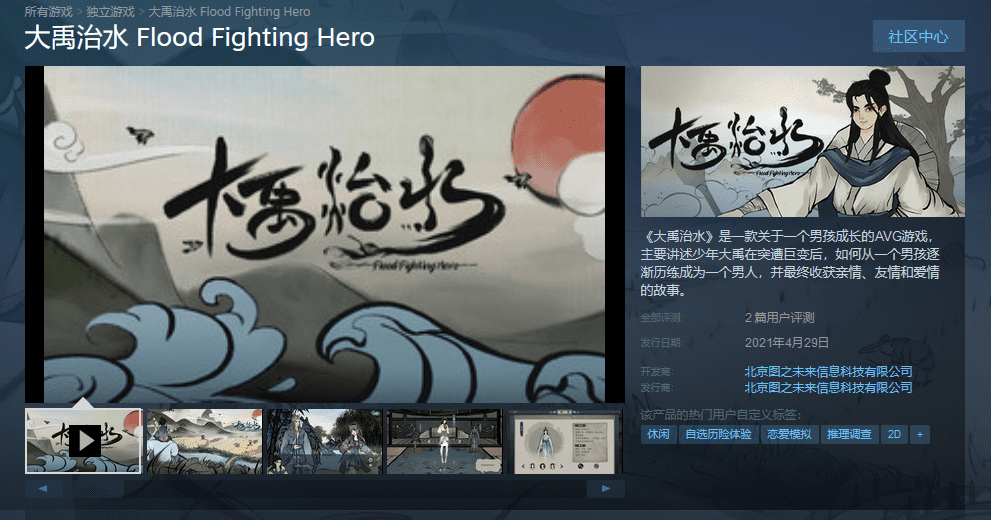Image resolution: width=991 pixels, height=520 pixels.
Task: Select the 推理调查 tag
Action: 849,435
